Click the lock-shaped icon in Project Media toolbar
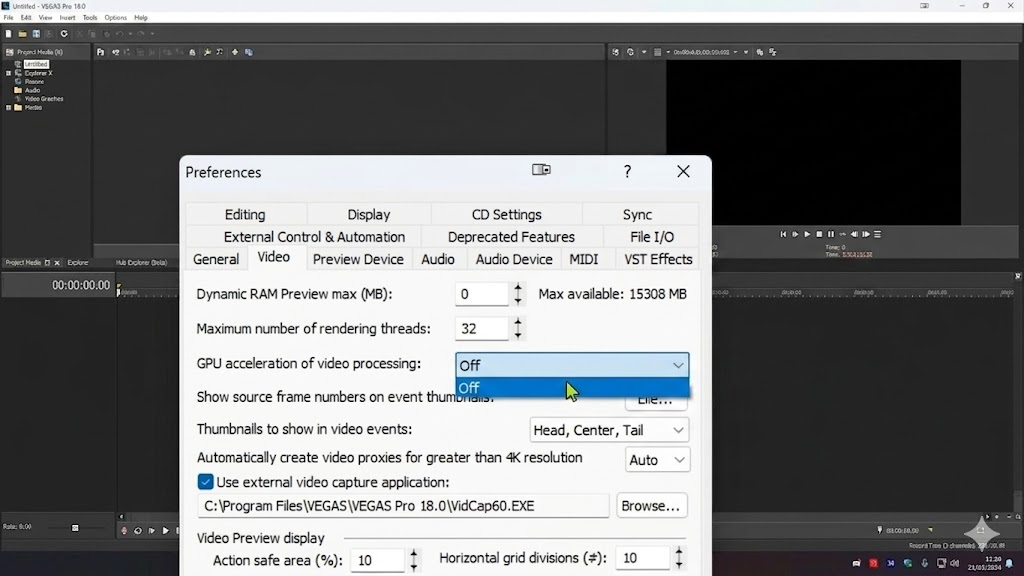The image size is (1024, 576). coord(192,52)
